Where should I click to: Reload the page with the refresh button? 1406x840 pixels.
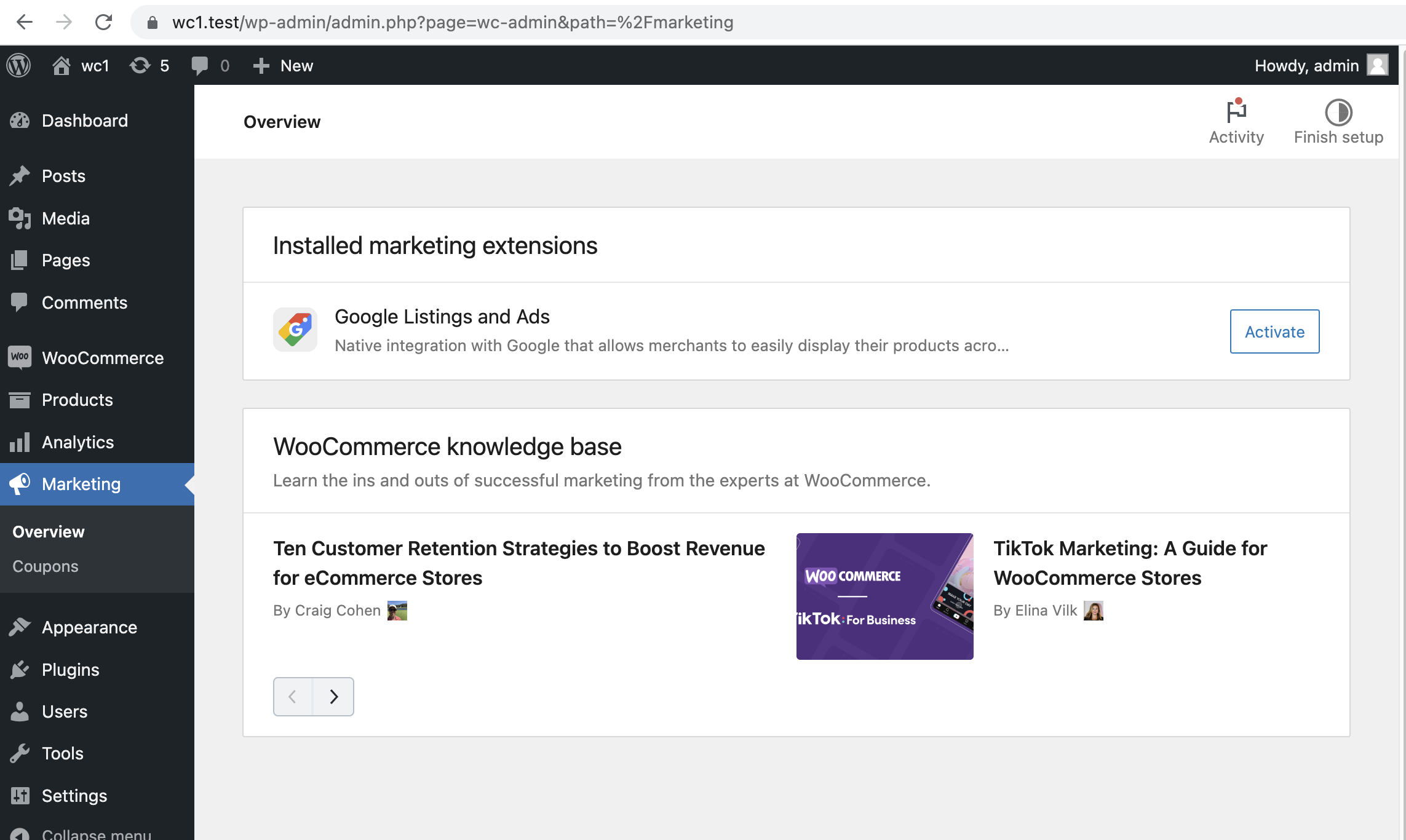103,22
